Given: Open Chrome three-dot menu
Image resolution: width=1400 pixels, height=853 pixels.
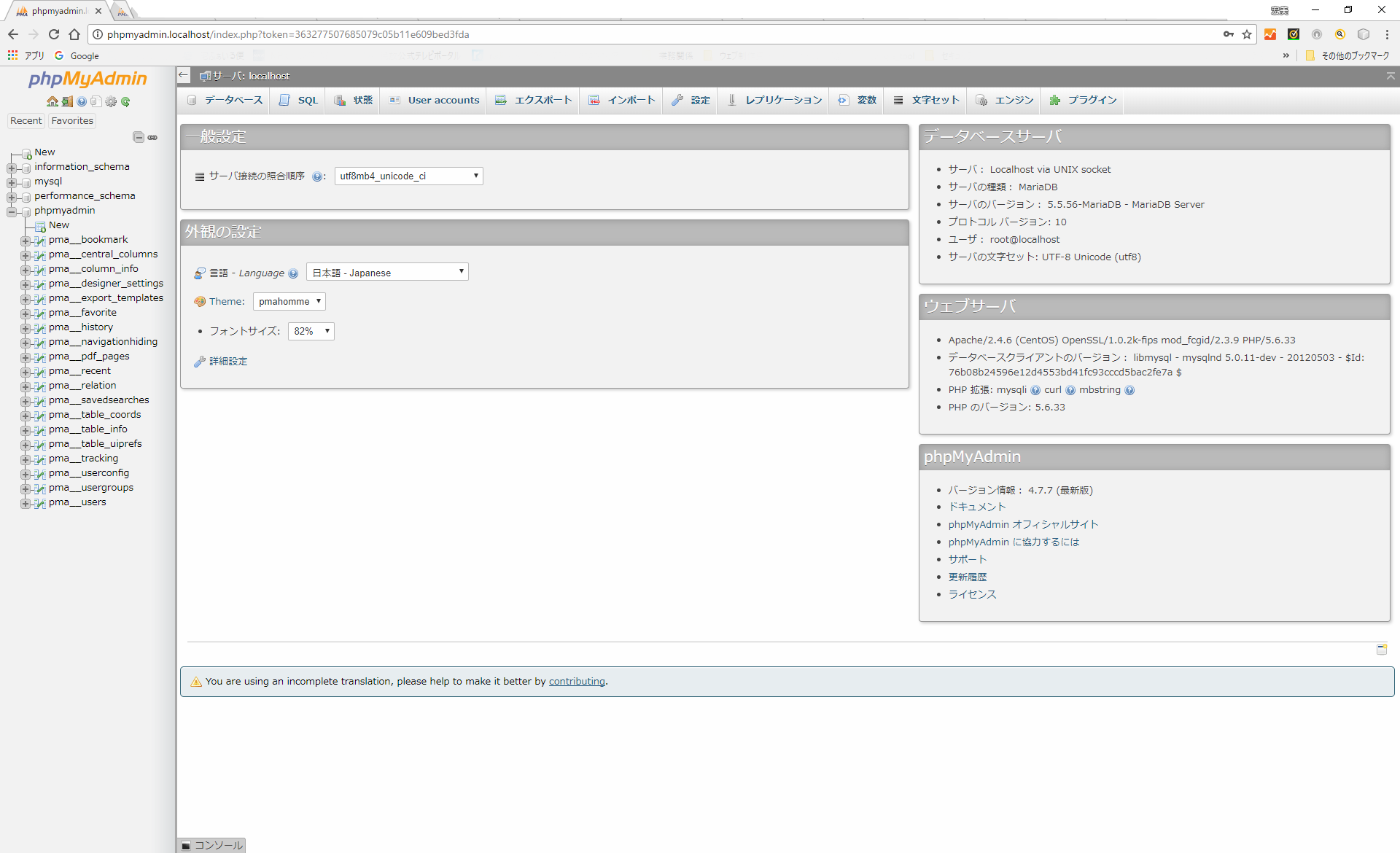Looking at the screenshot, I should click(x=1387, y=34).
